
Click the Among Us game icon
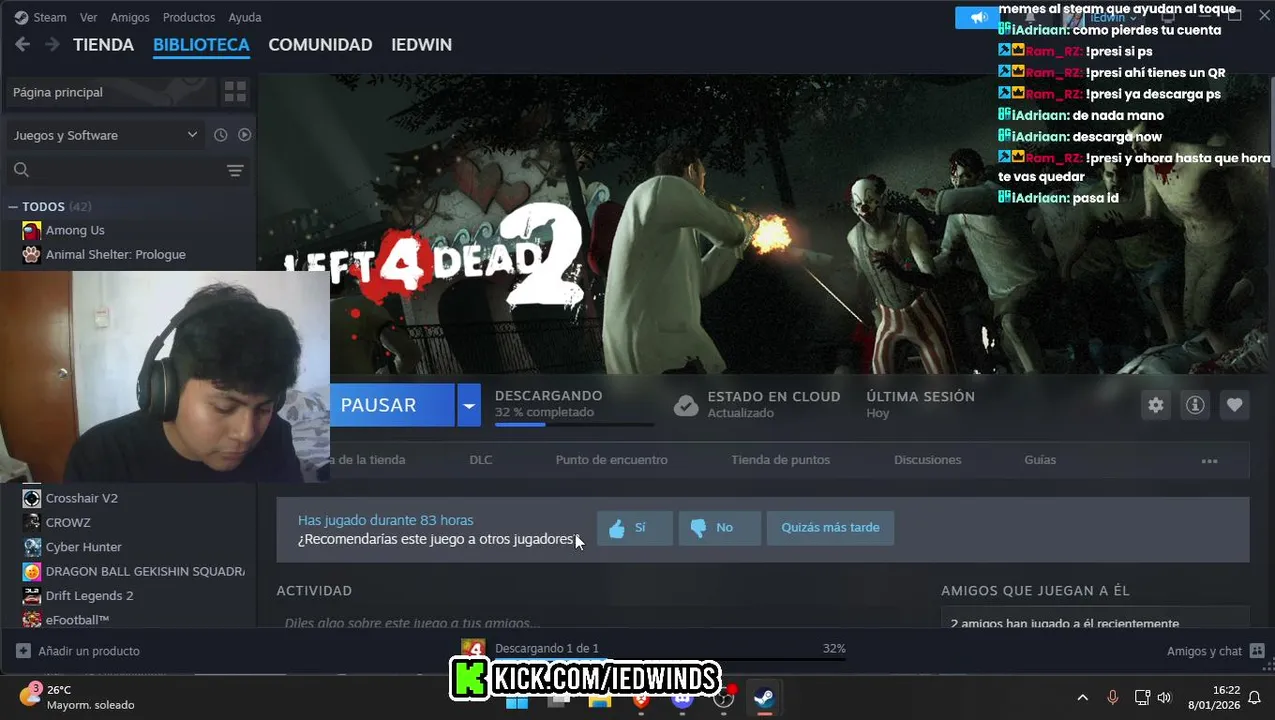click(31, 230)
